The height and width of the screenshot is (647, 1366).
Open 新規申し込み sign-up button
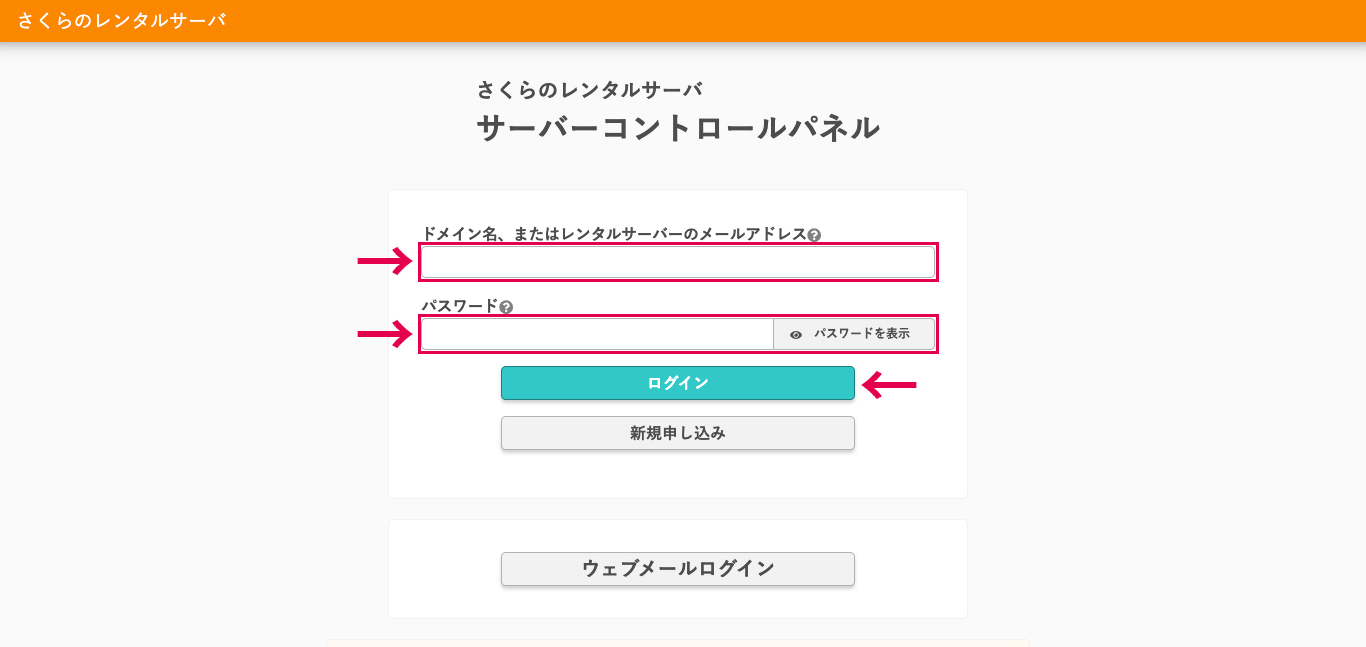tap(678, 433)
